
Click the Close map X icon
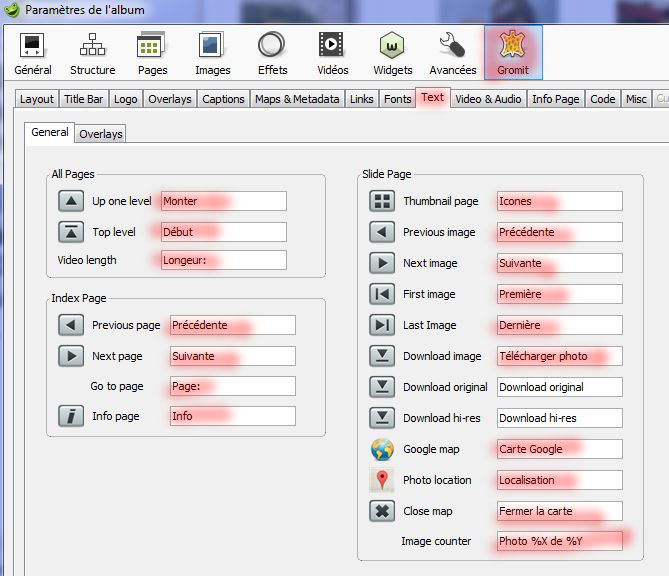(x=382, y=511)
